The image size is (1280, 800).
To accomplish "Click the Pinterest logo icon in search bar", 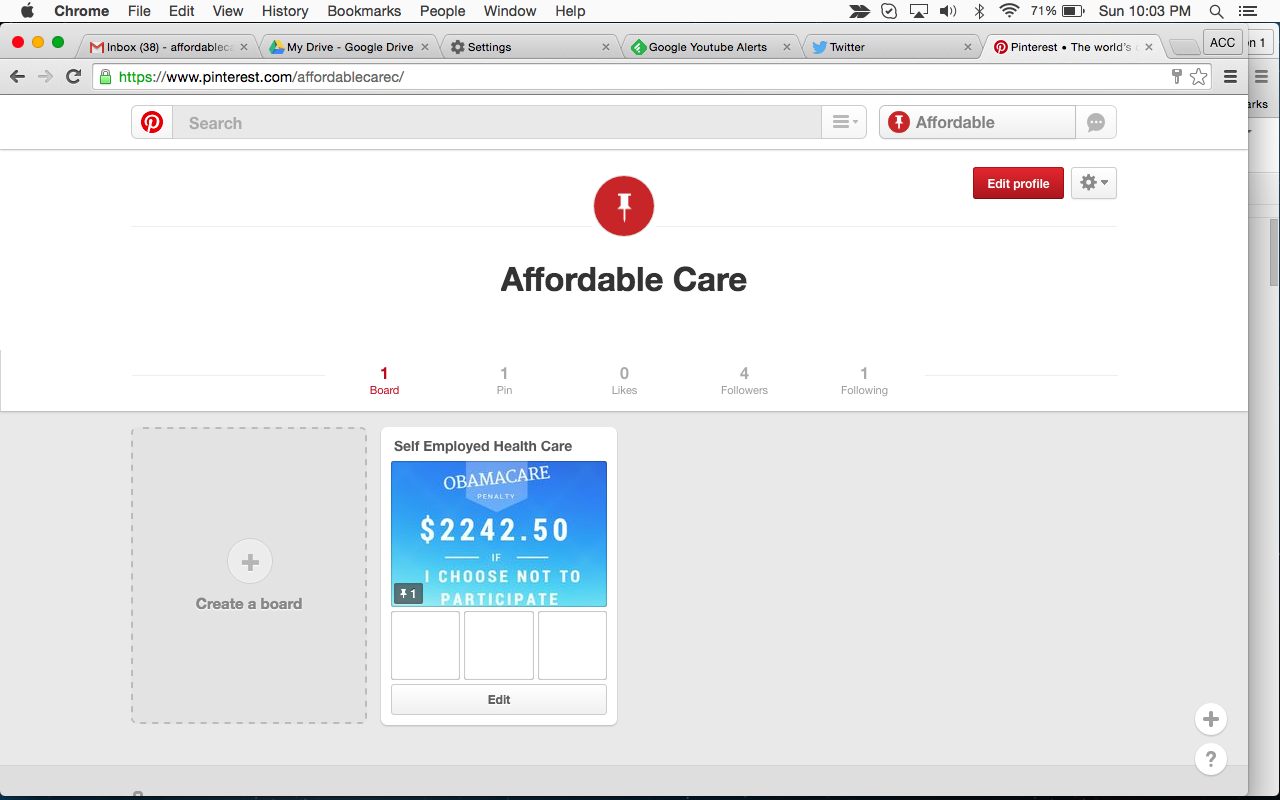I will [152, 123].
